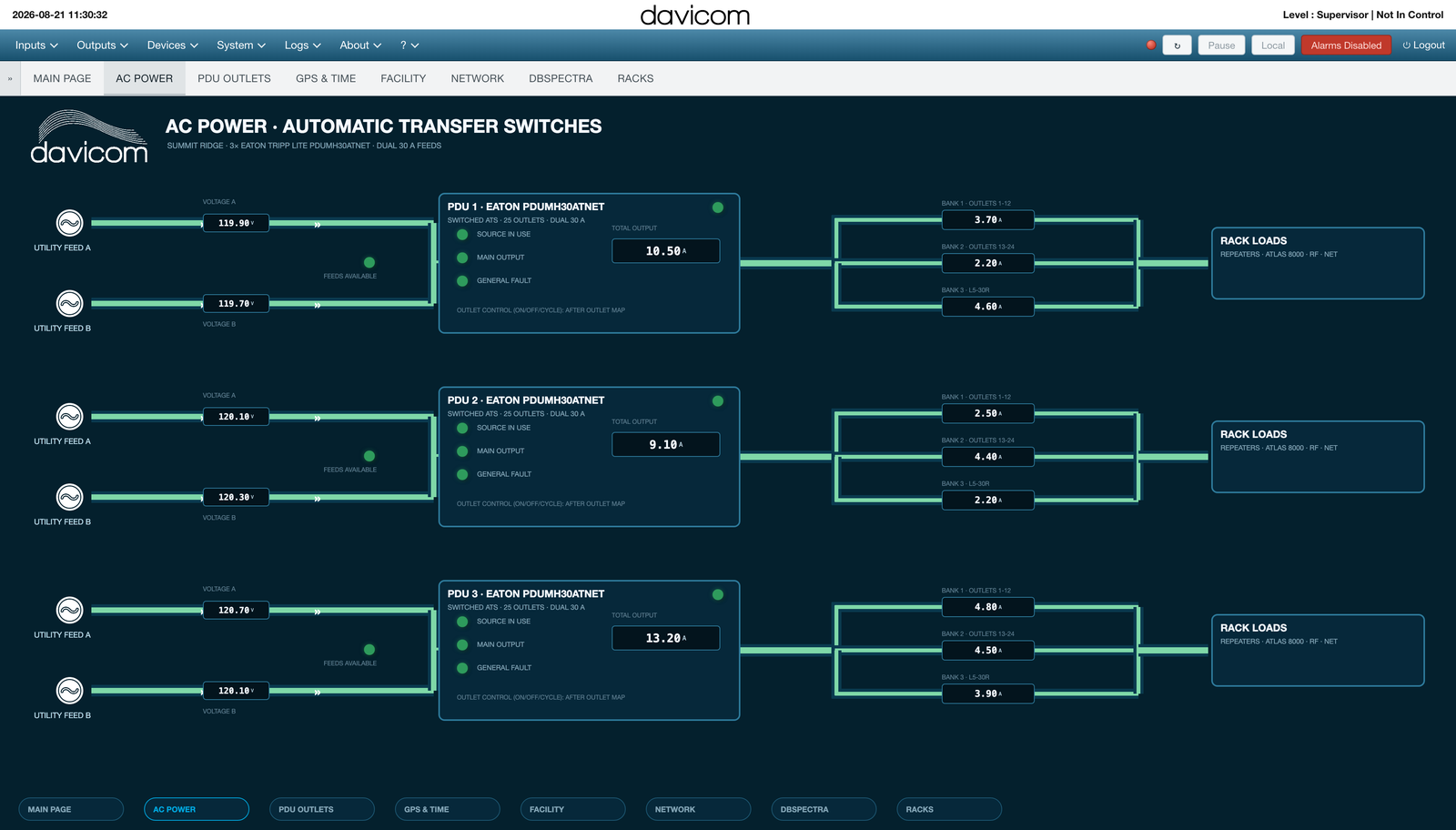
Task: Click the Davicom wave logo on the page
Action: coord(89,137)
